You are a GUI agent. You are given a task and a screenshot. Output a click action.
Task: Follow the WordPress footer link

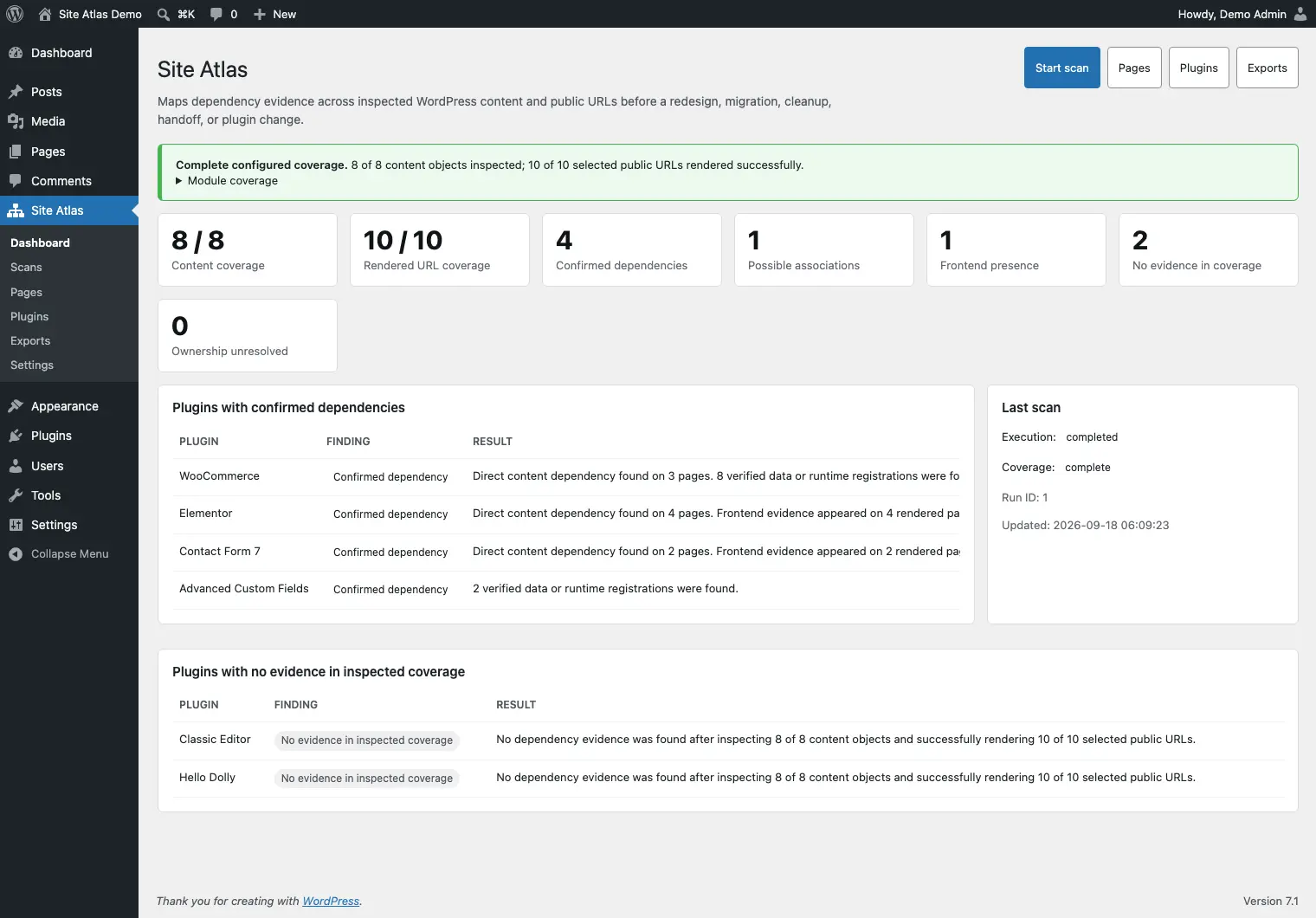click(x=331, y=901)
